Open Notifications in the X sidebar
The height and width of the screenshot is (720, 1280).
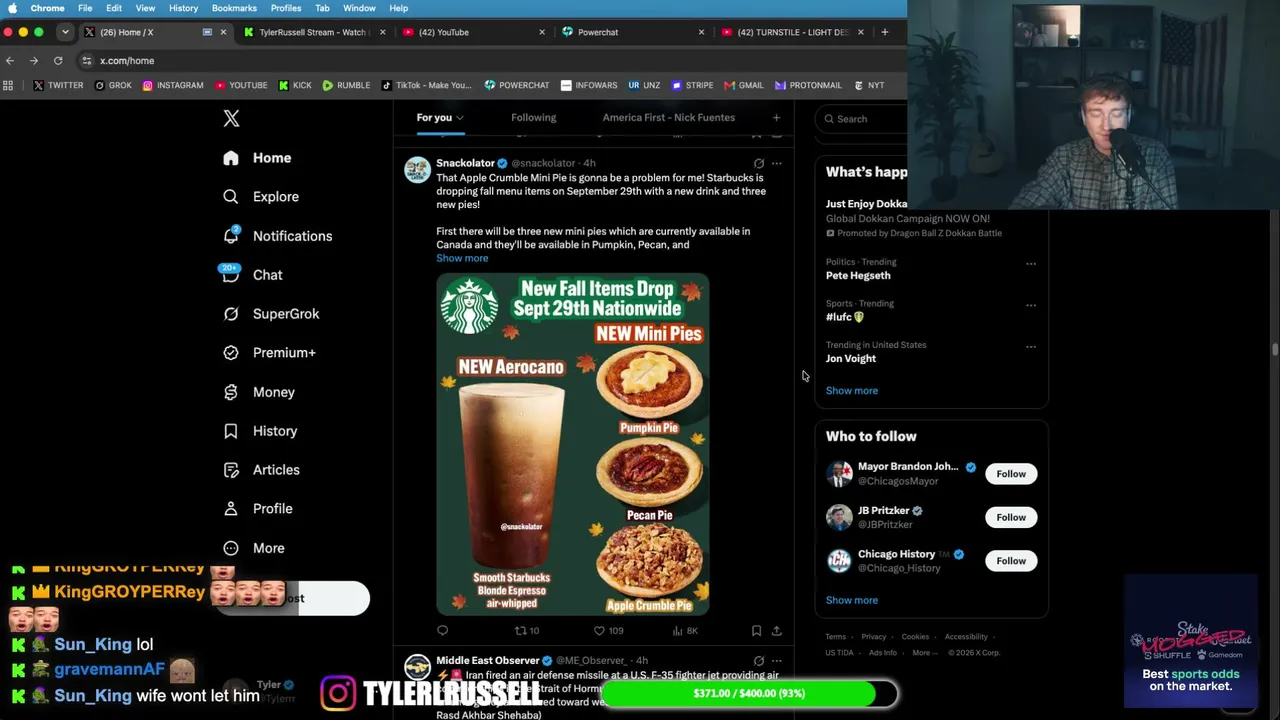point(277,236)
